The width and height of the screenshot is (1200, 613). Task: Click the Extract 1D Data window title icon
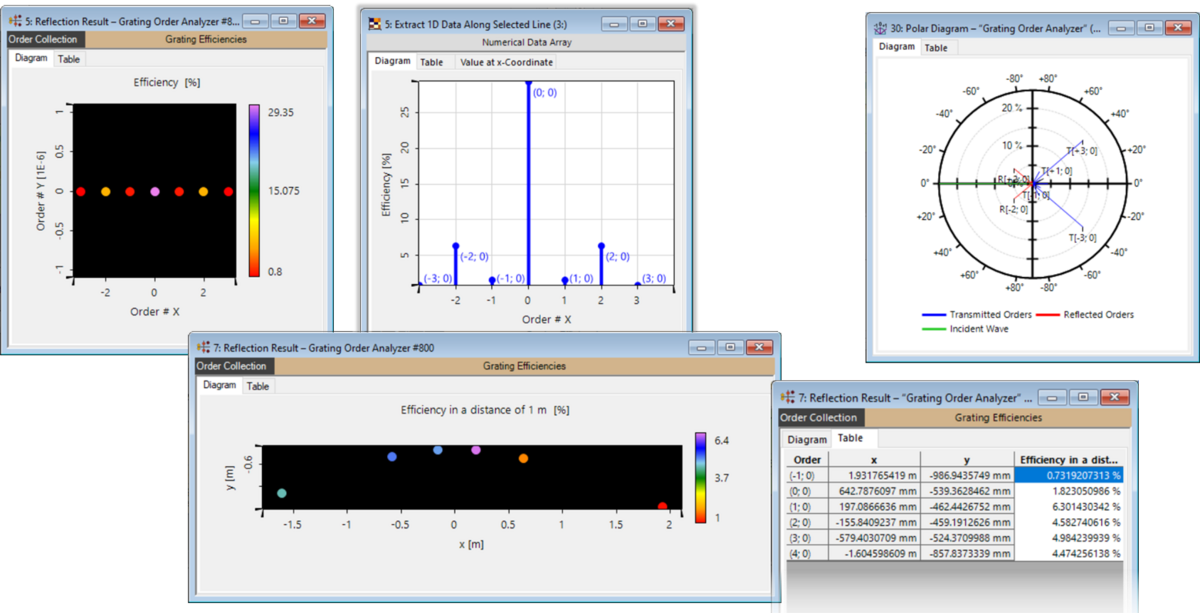click(x=375, y=22)
